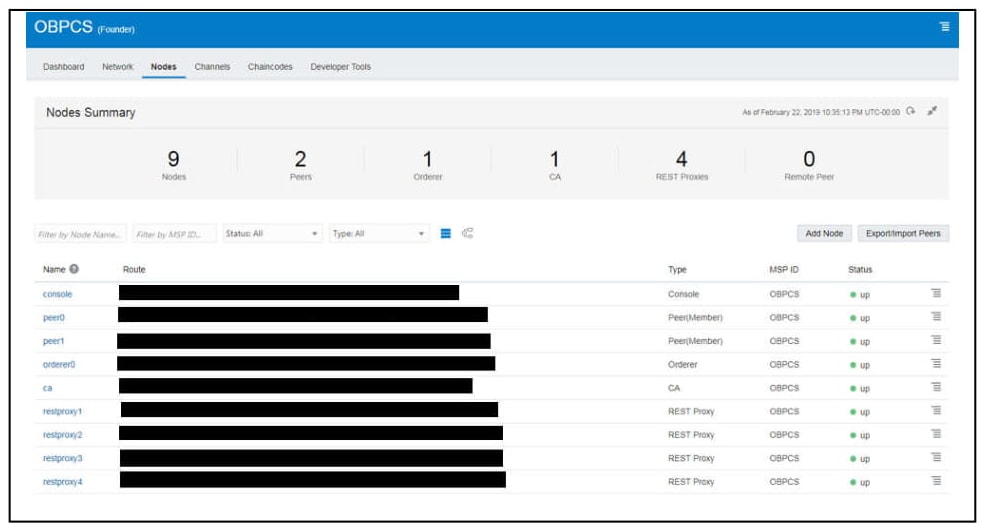Open the peer1 node link
This screenshot has width=984, height=530.
click(53, 341)
